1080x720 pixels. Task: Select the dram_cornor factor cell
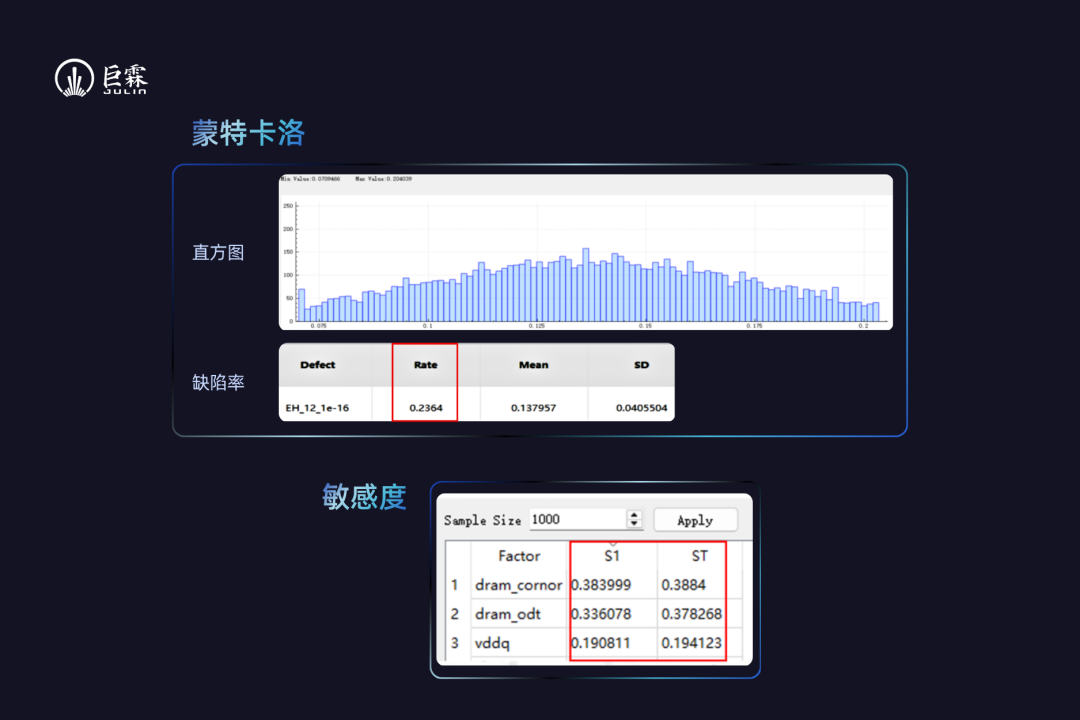tap(519, 585)
